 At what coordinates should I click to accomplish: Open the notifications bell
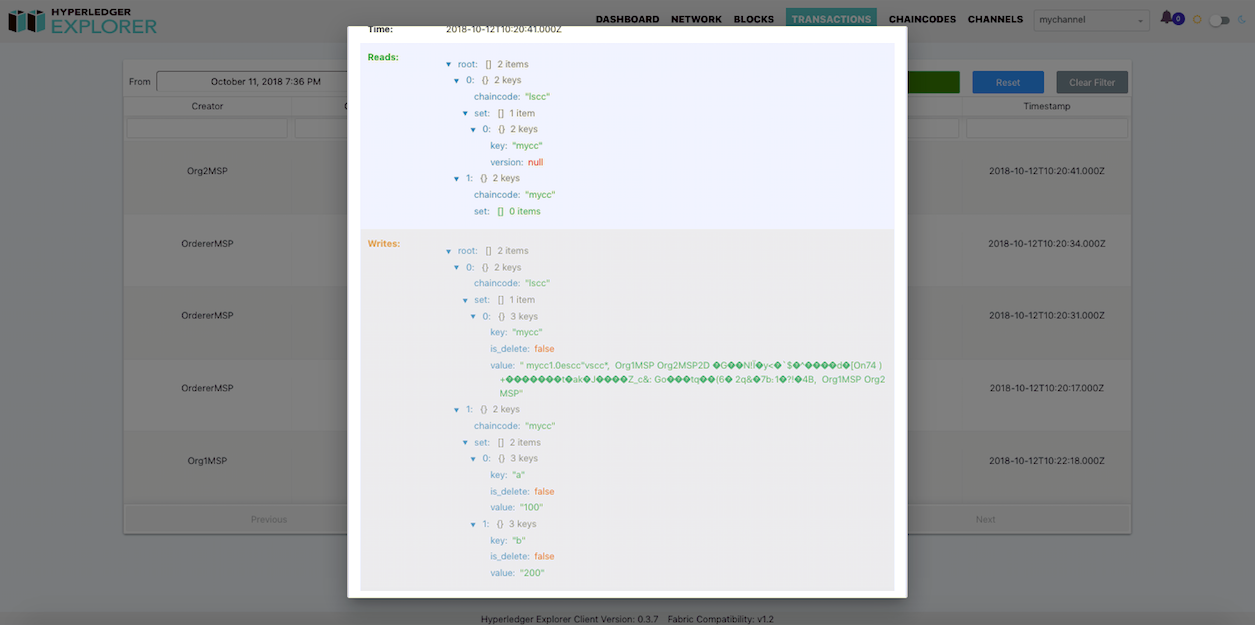coord(1165,17)
